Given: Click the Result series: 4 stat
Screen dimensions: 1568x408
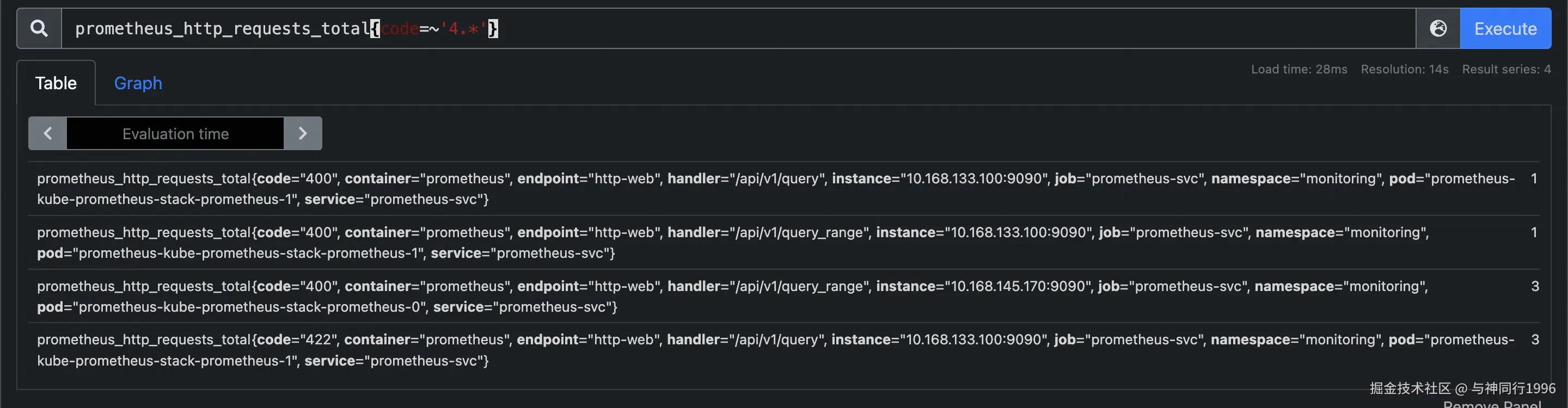Looking at the screenshot, I should [x=1506, y=69].
